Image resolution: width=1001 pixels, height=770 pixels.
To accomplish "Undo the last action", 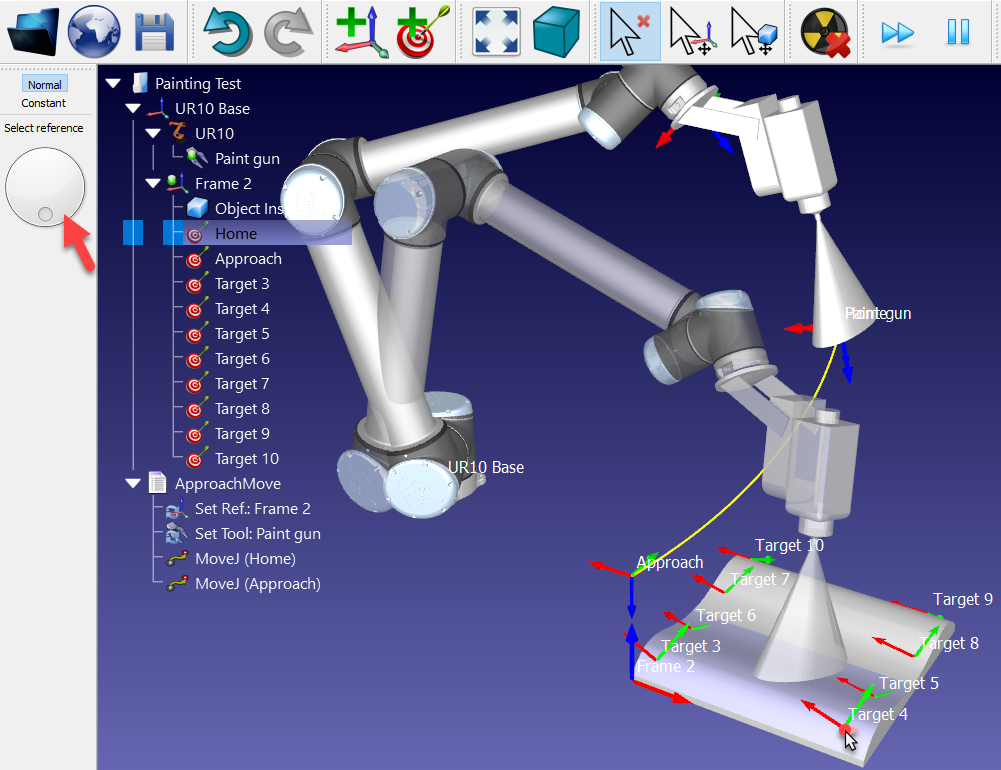I will pyautogui.click(x=226, y=32).
